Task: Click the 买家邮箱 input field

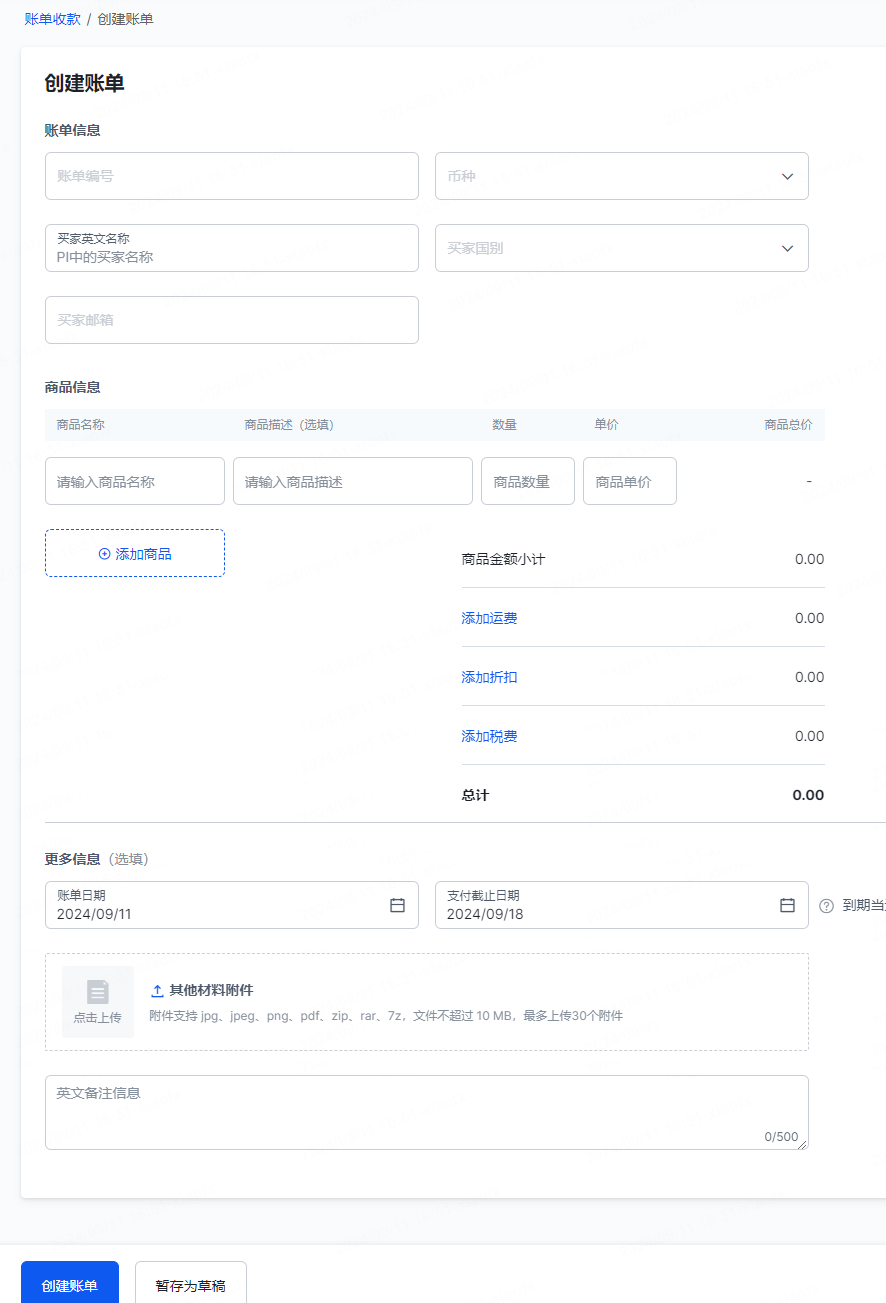Action: [x=231, y=320]
